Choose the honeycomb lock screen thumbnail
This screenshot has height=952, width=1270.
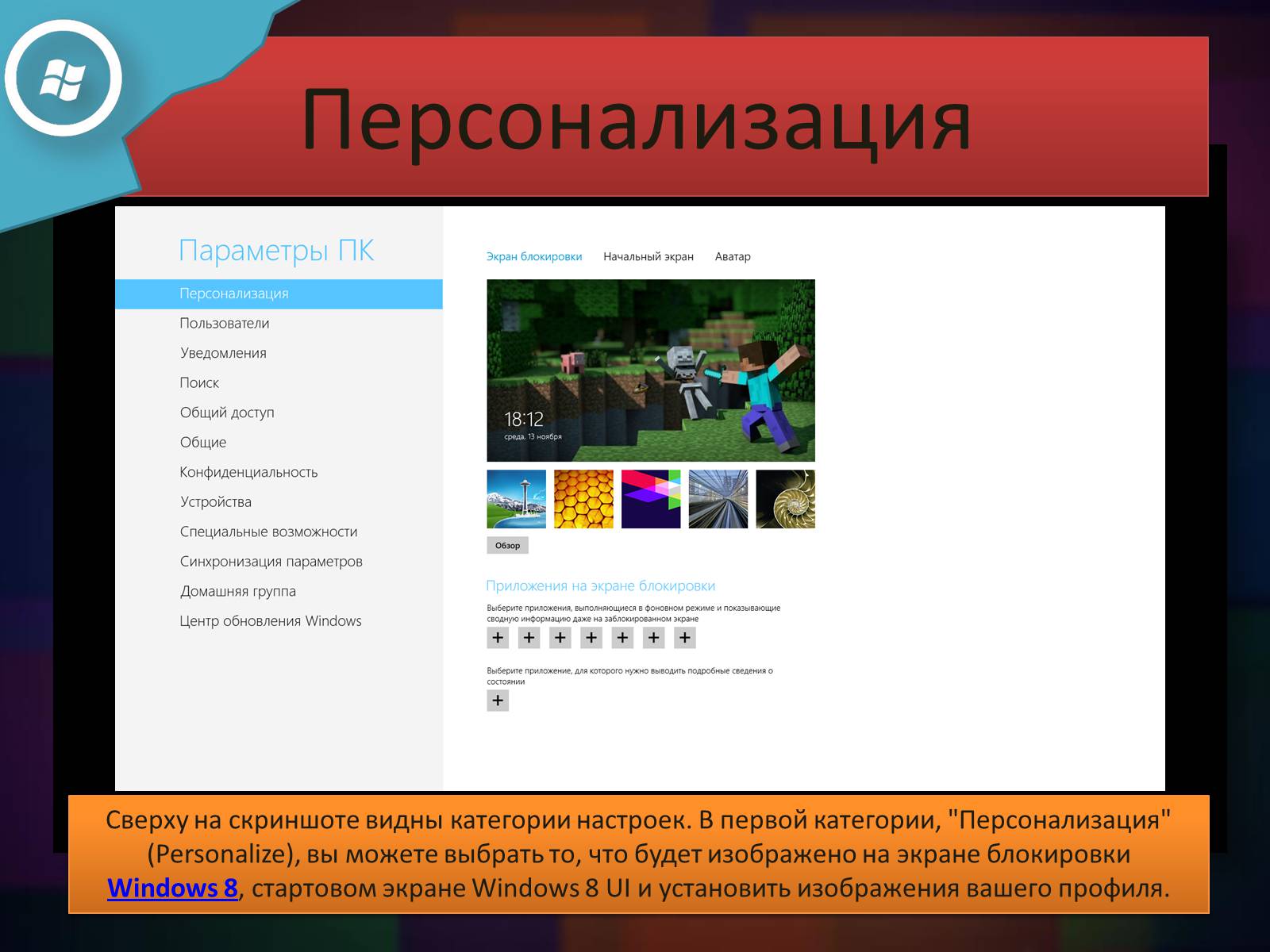point(583,499)
